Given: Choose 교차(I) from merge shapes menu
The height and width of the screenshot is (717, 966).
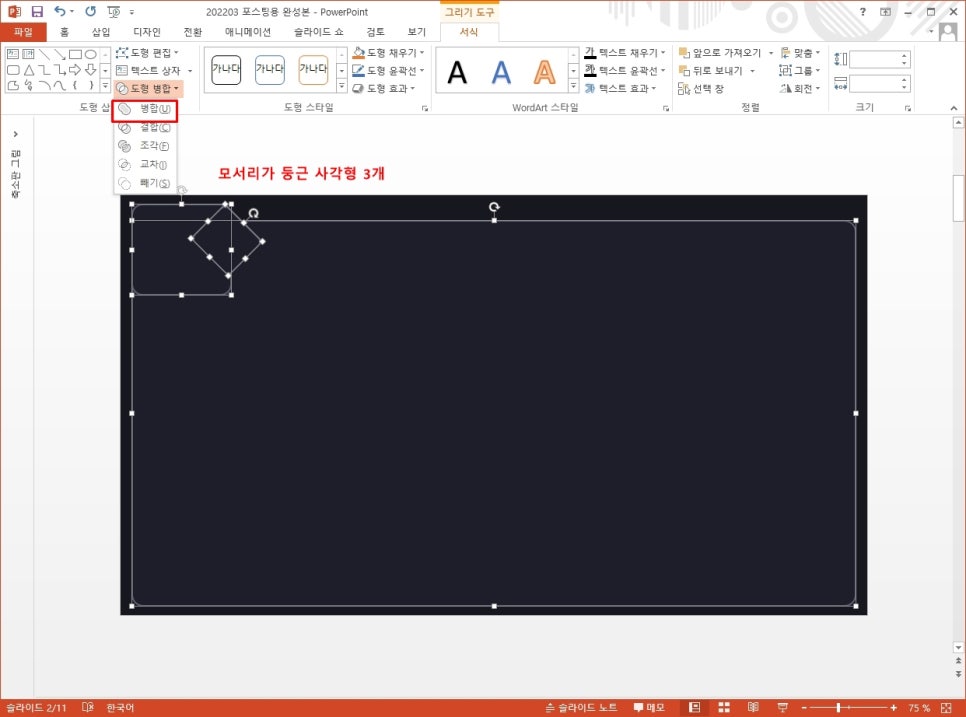Looking at the screenshot, I should point(145,164).
